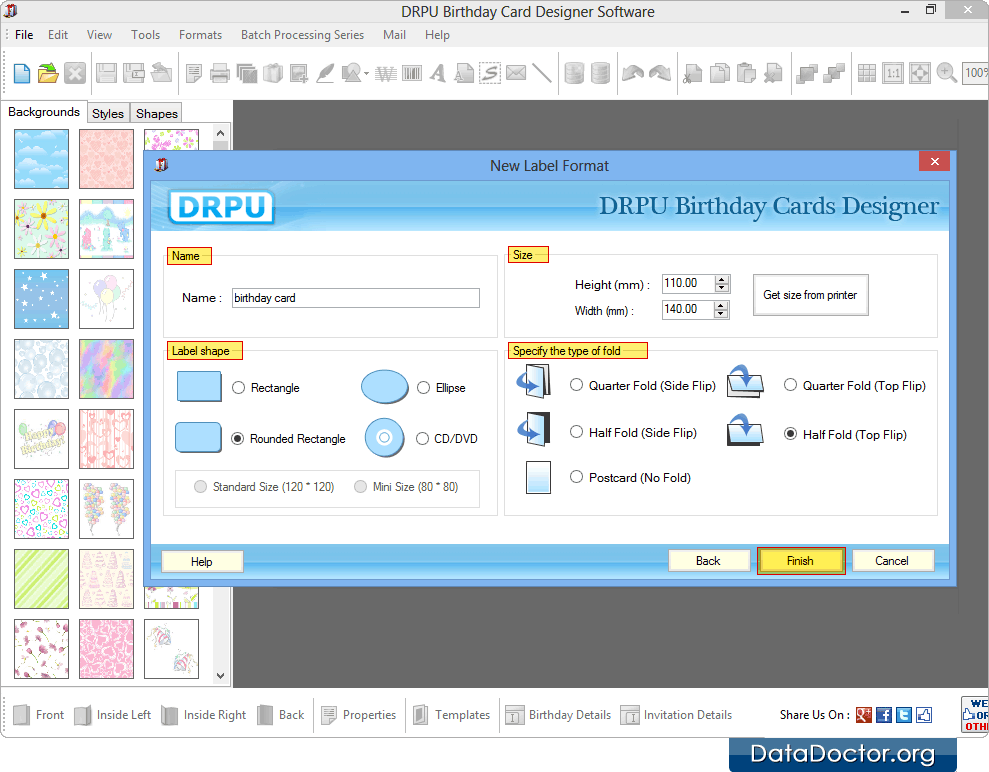Select the blue stars background thumbnail

42,299
